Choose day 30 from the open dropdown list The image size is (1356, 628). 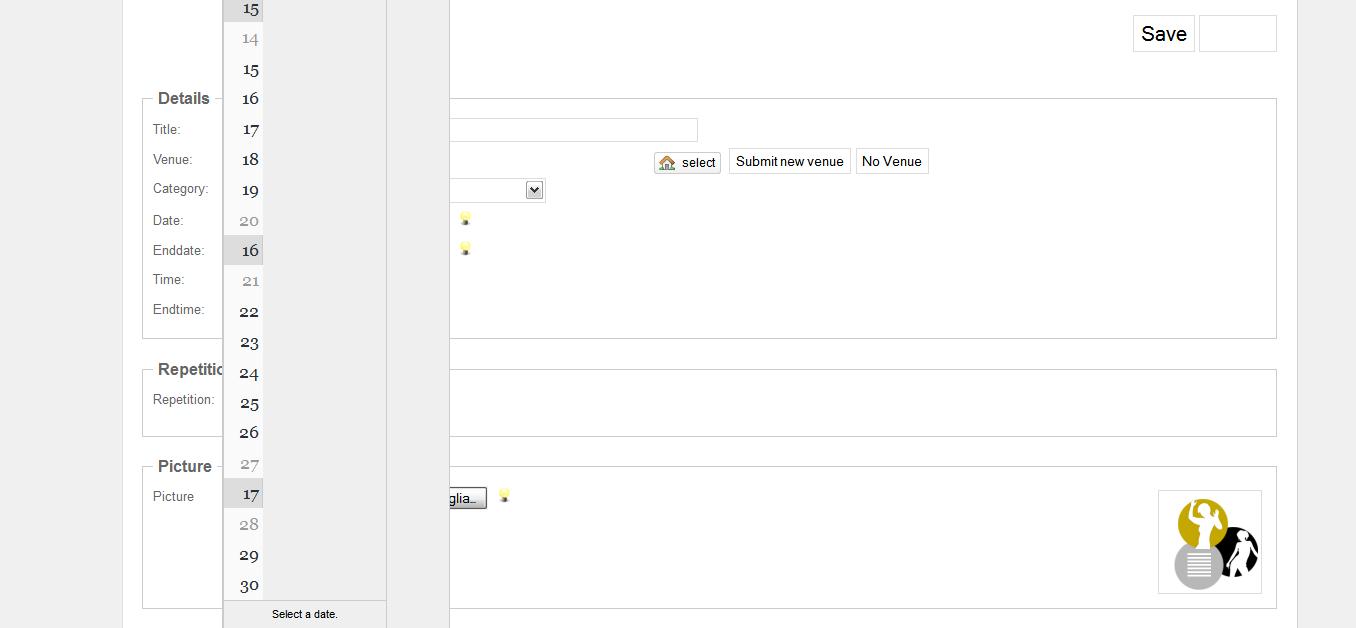[249, 585]
